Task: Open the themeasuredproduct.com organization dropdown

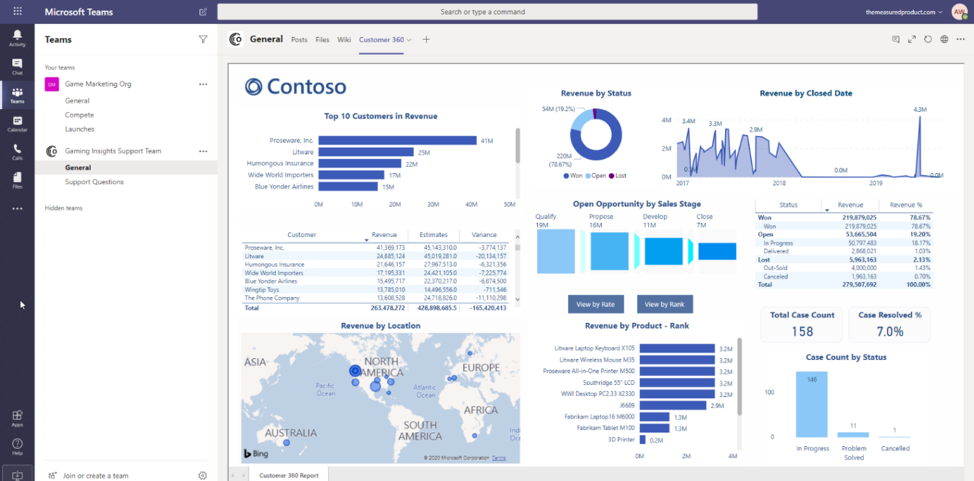Action: (x=904, y=12)
